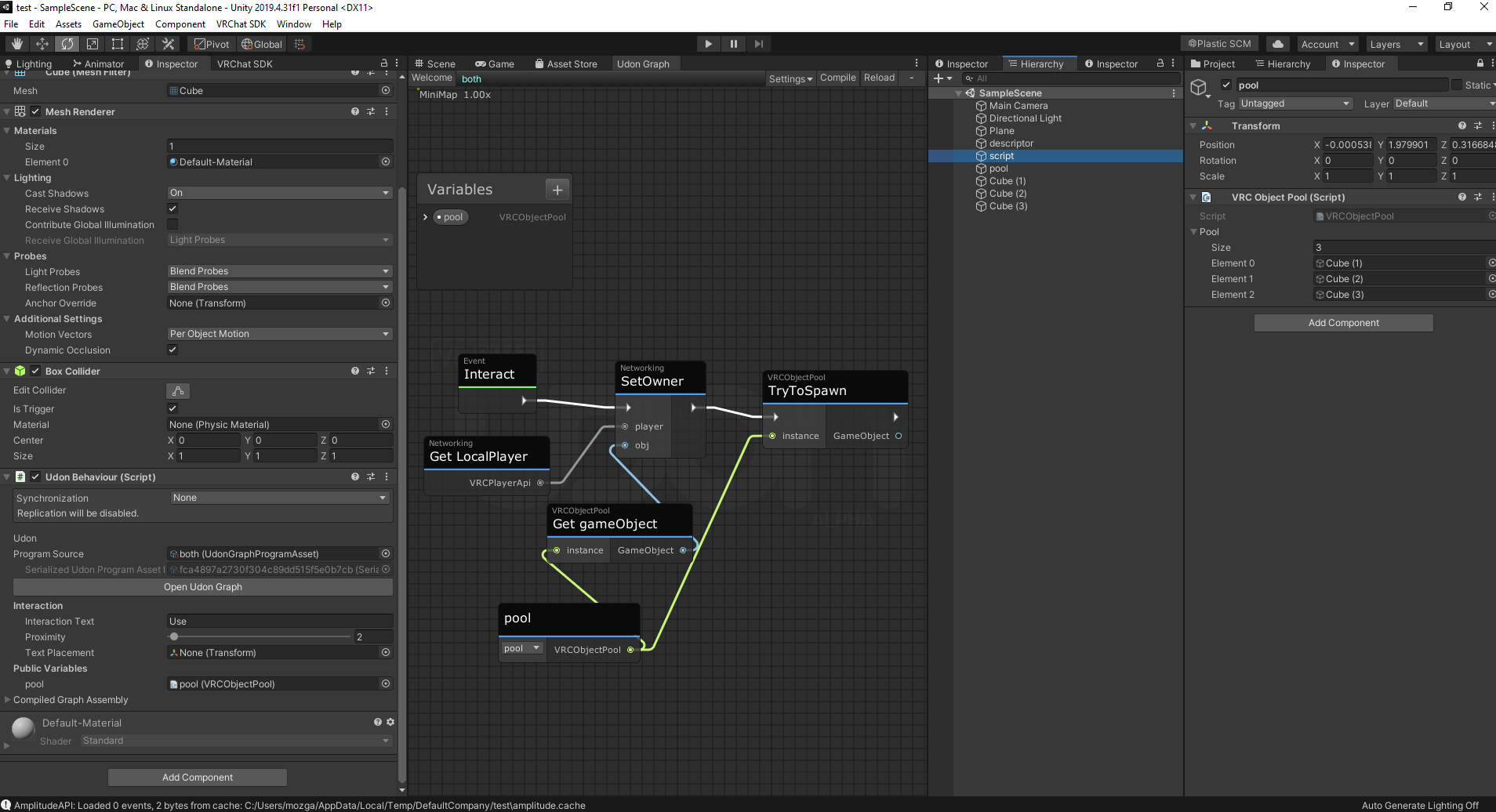The height and width of the screenshot is (812, 1496).
Task: Pause the editor playback
Action: (733, 44)
